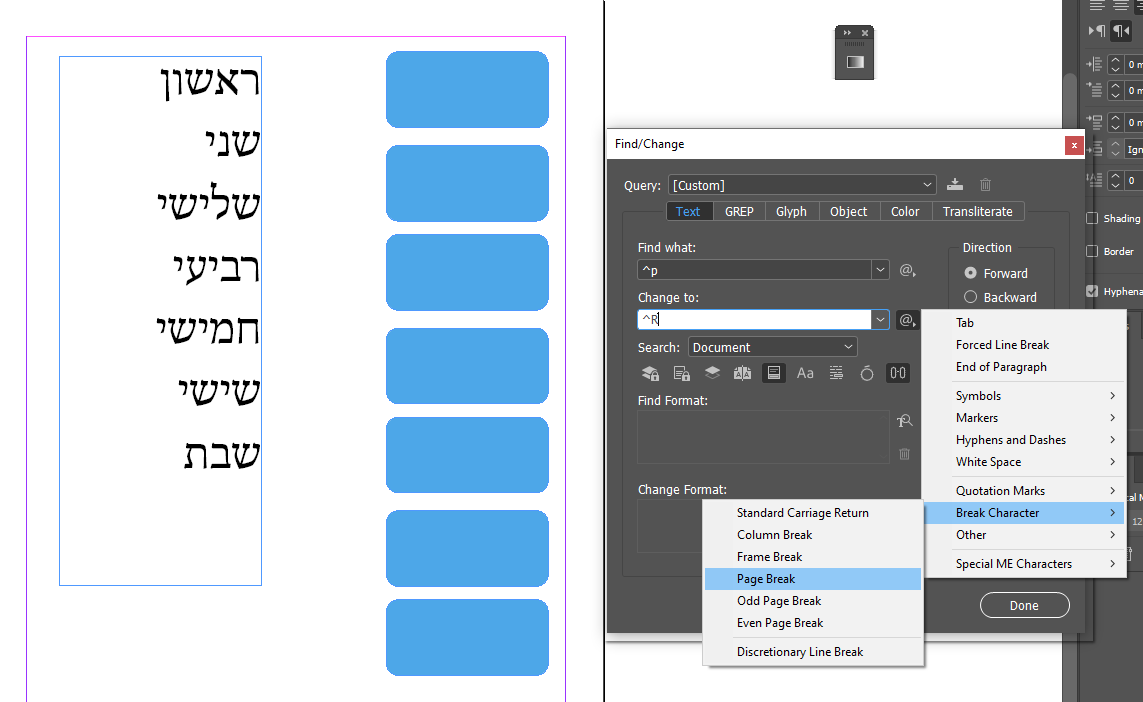Viewport: 1143px width, 702px height.
Task: Expand the Change to history dropdown arrow
Action: (881, 319)
